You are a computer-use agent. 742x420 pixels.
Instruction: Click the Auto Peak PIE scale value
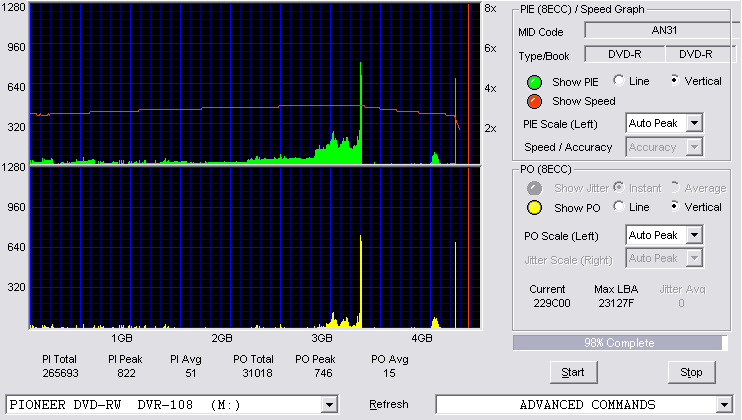pos(655,123)
